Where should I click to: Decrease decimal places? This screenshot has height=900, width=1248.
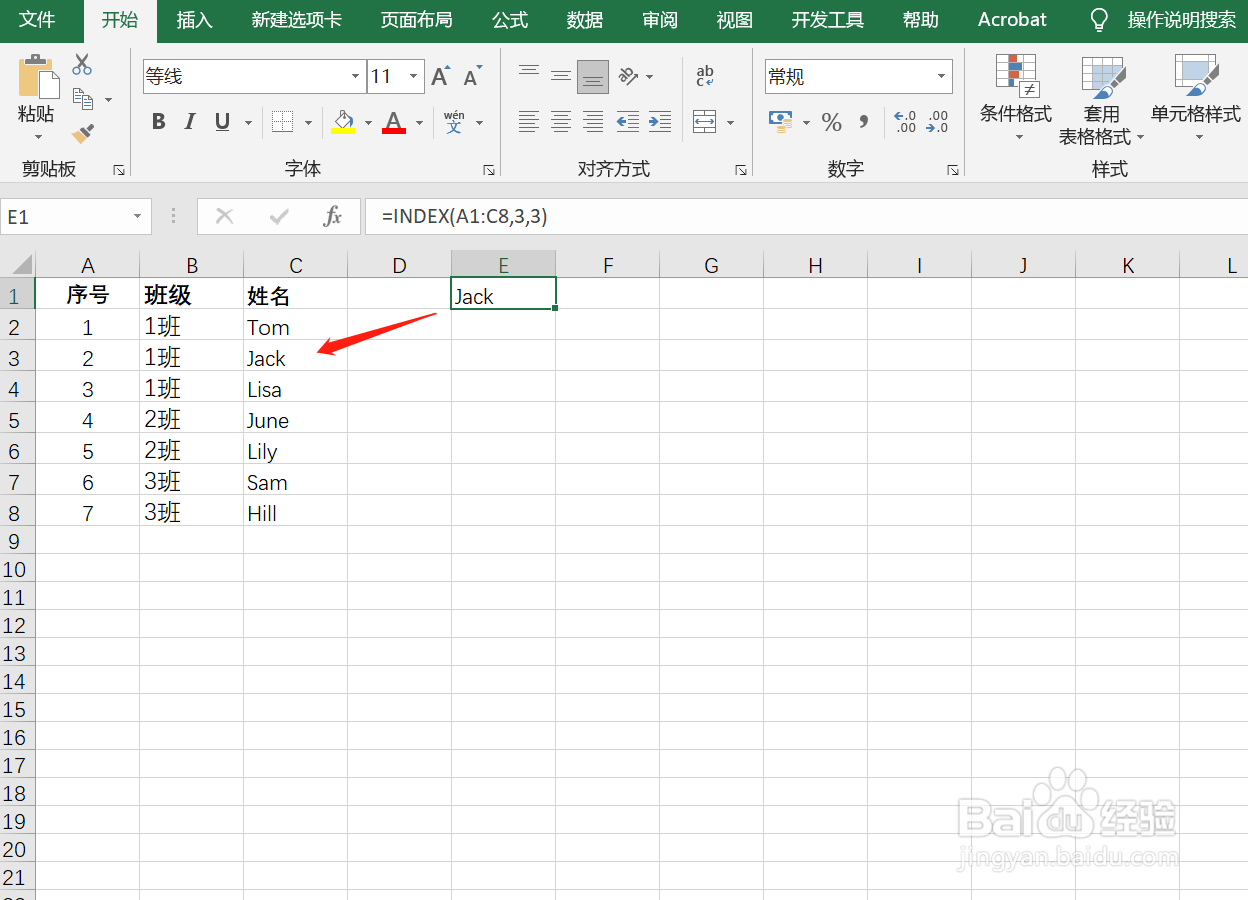tap(937, 122)
